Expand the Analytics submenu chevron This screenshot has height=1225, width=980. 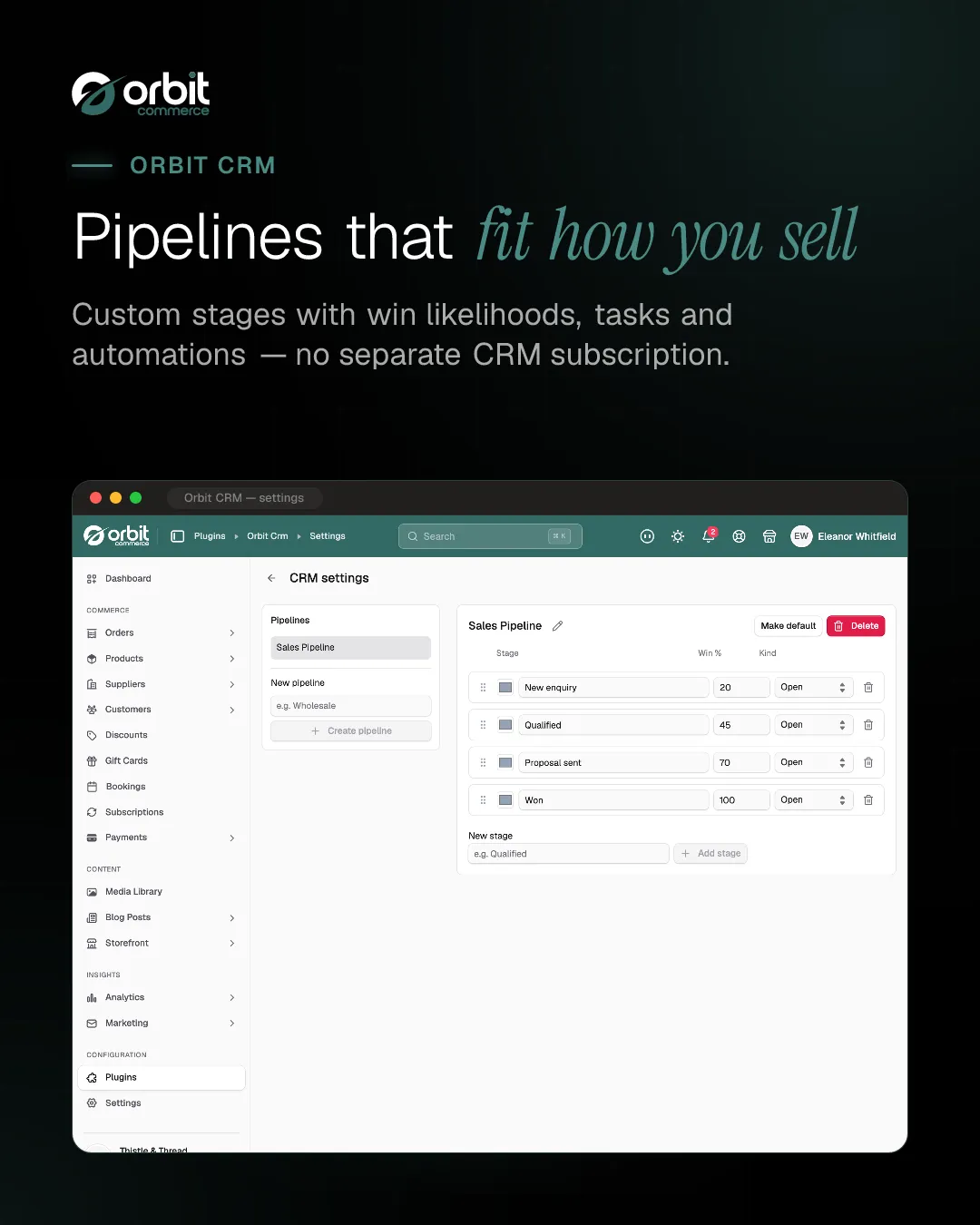[232, 998]
